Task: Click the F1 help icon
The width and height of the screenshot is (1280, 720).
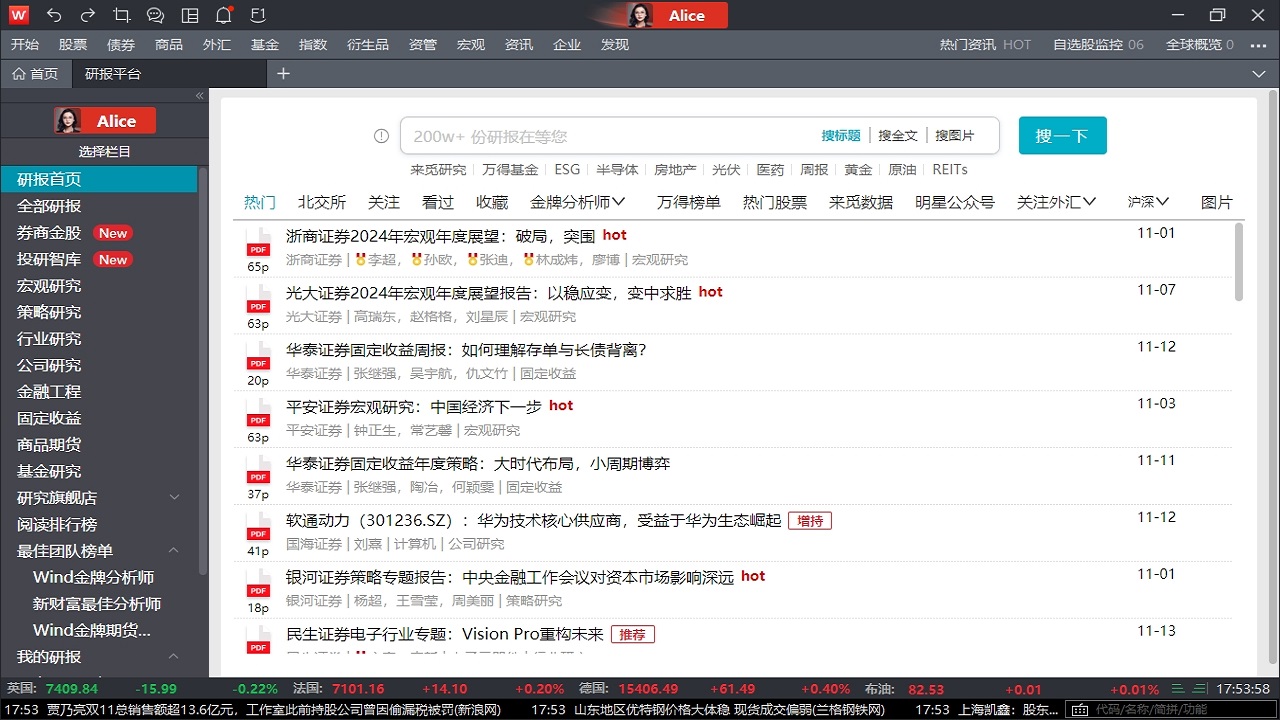Action: point(257,14)
